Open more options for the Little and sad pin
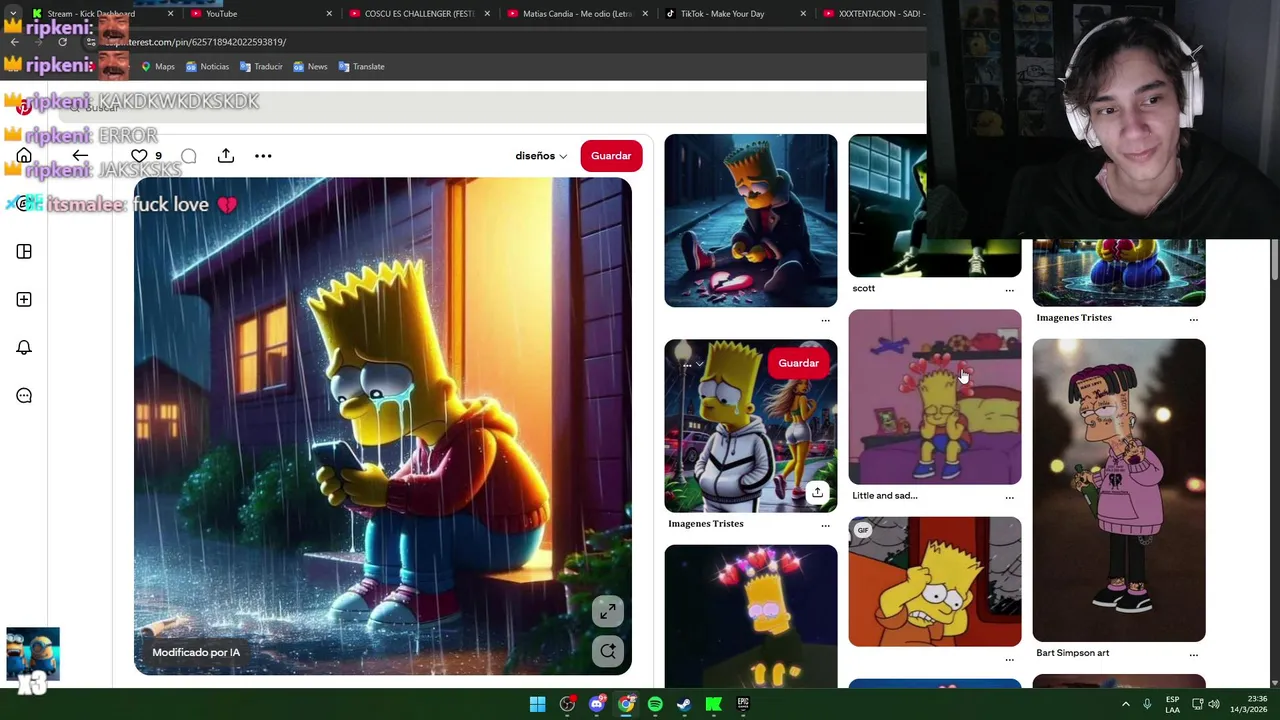The image size is (1280, 720). coord(1009,497)
